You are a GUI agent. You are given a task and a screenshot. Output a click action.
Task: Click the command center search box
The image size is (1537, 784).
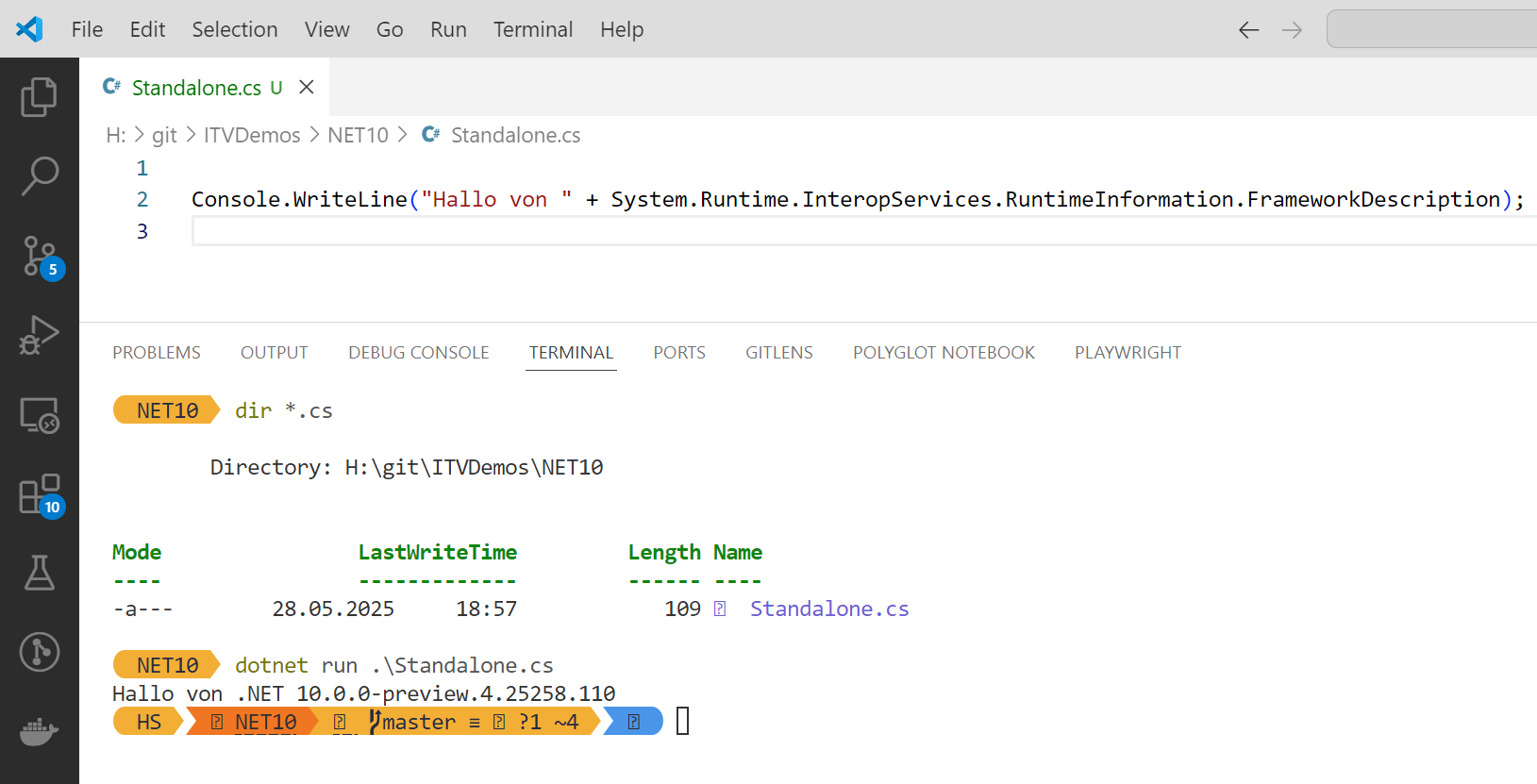coord(1431,29)
